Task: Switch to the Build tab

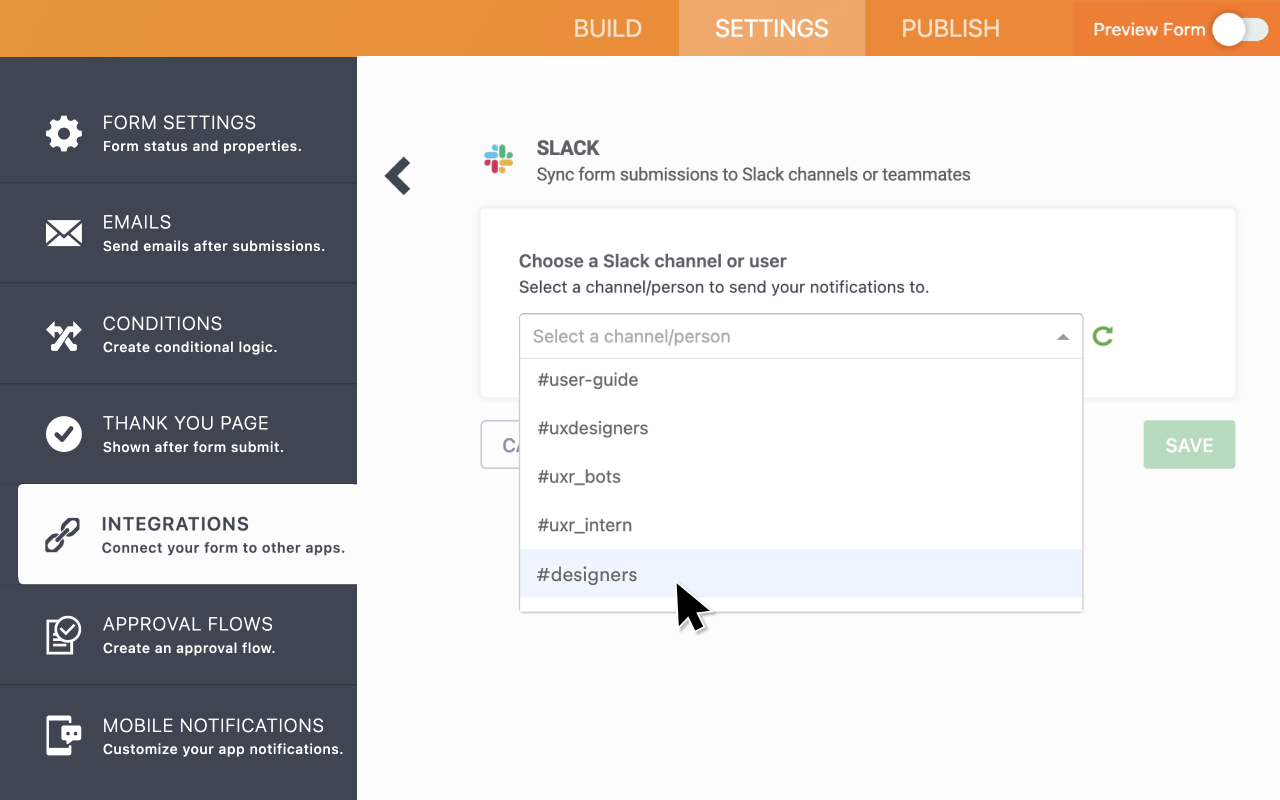Action: point(607,28)
